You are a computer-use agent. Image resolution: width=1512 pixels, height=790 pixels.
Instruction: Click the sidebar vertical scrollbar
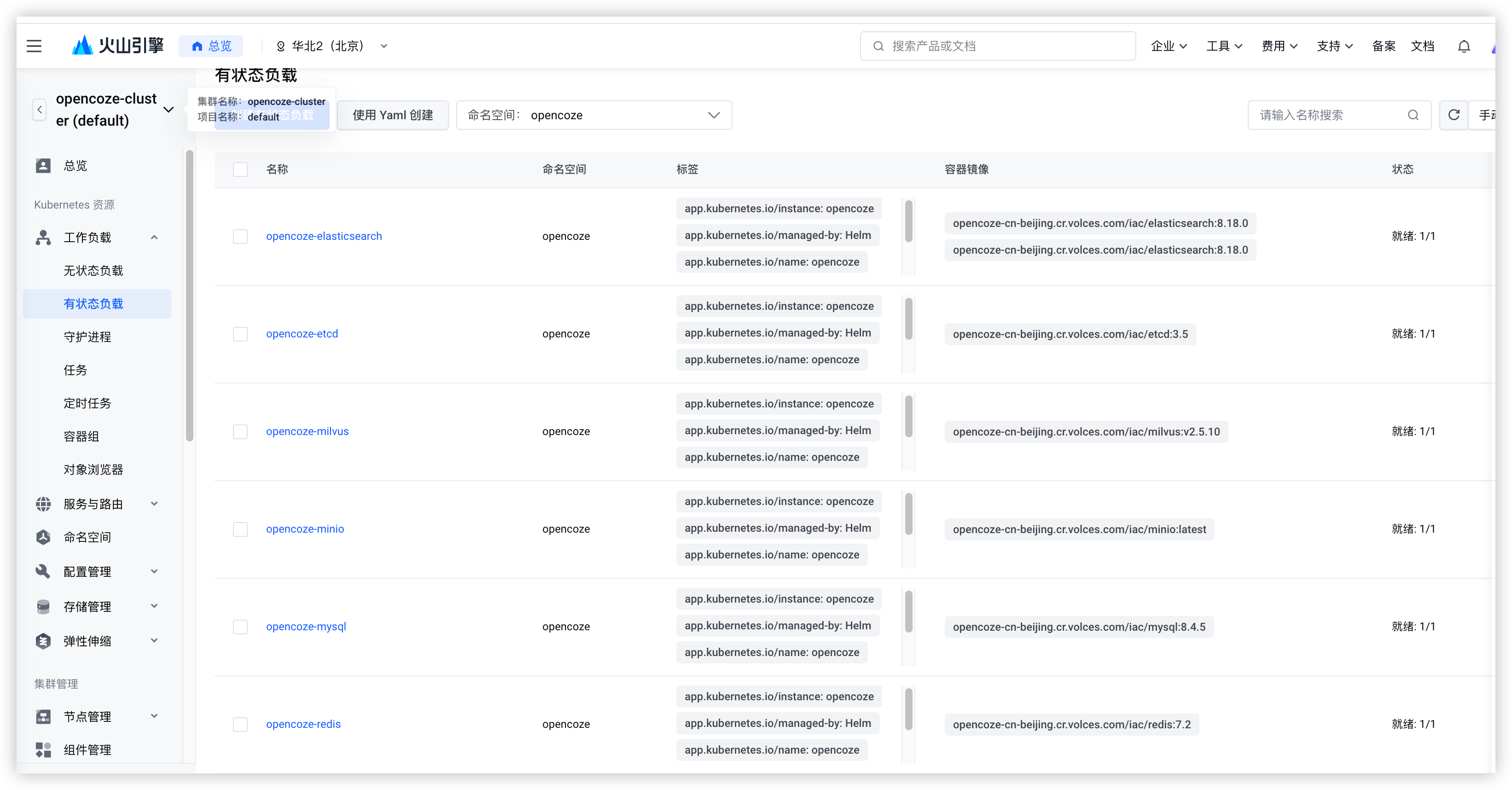coord(189,296)
